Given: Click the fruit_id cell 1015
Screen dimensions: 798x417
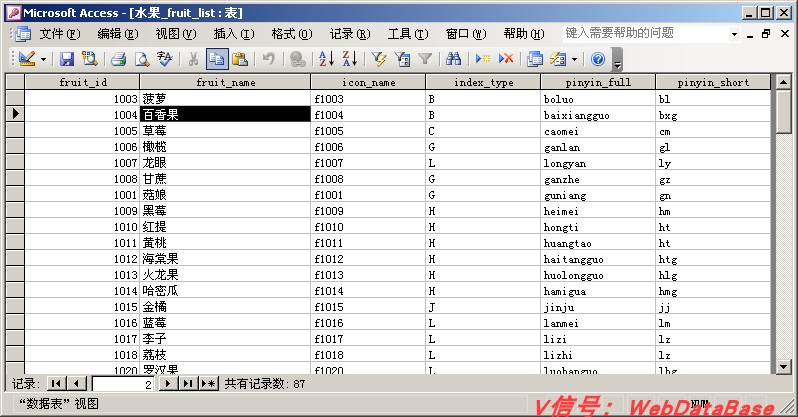Looking at the screenshot, I should pyautogui.click(x=82, y=307).
